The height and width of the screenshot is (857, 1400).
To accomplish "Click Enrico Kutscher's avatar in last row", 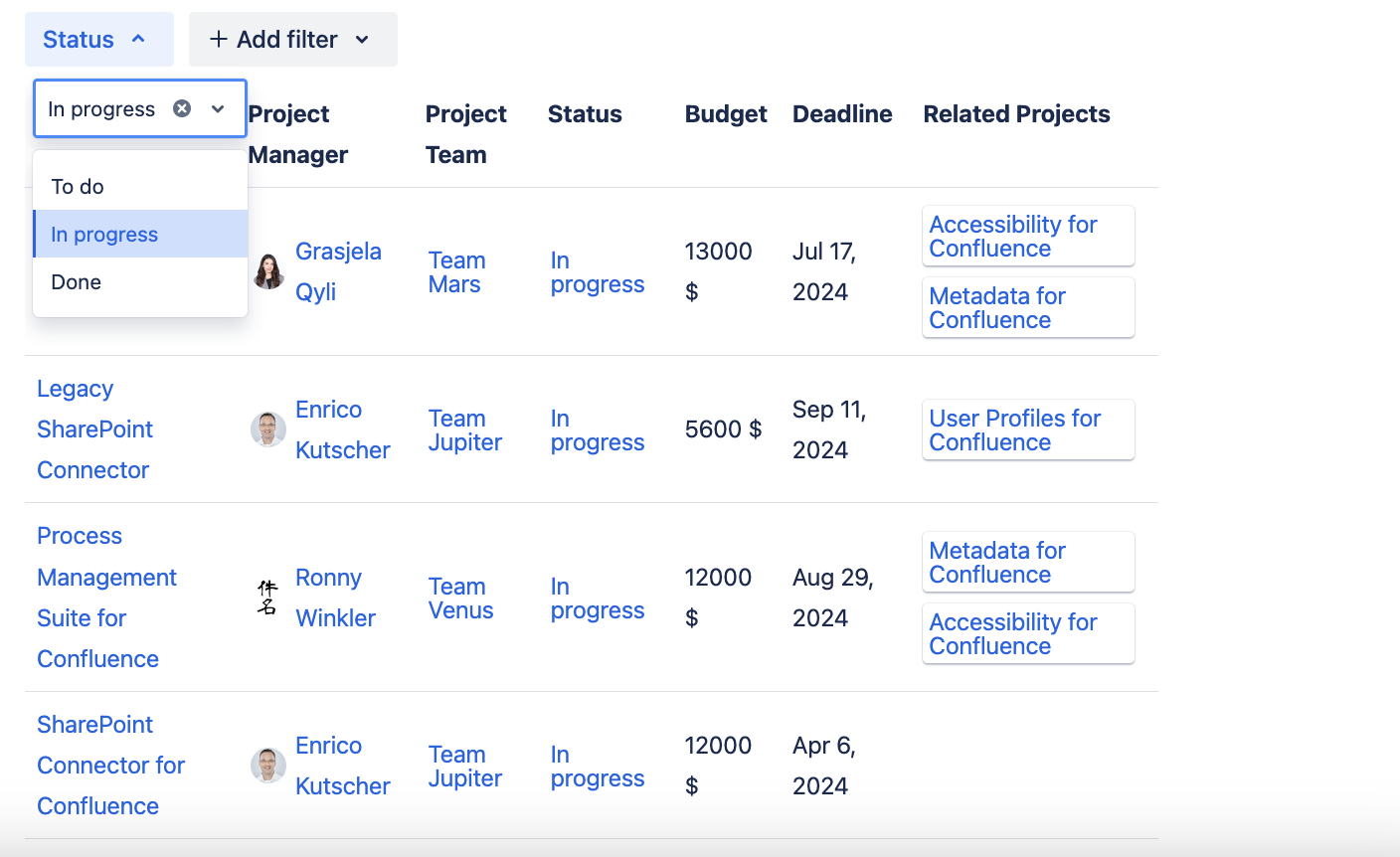I will tap(268, 766).
